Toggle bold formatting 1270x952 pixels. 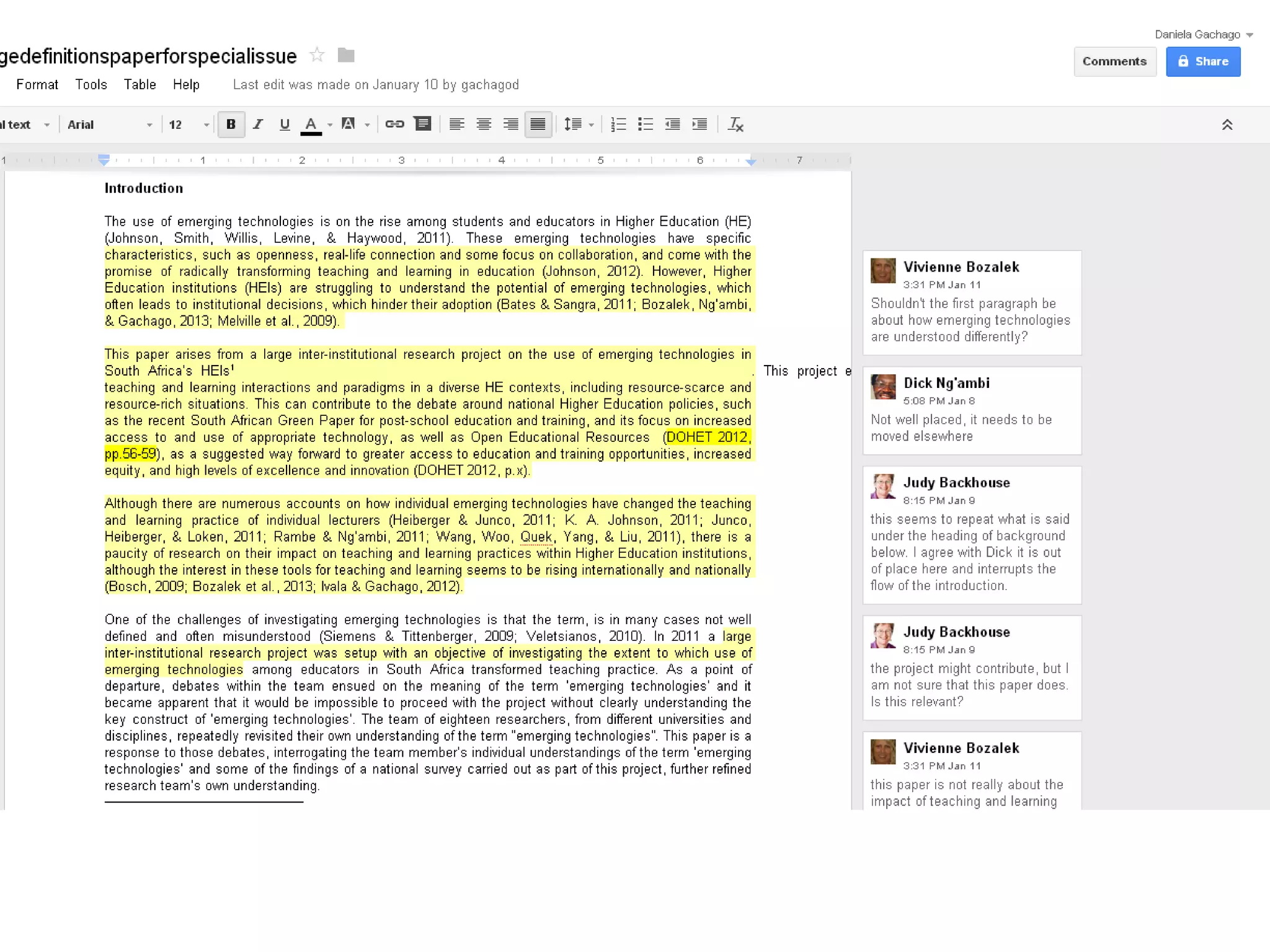[x=231, y=125]
